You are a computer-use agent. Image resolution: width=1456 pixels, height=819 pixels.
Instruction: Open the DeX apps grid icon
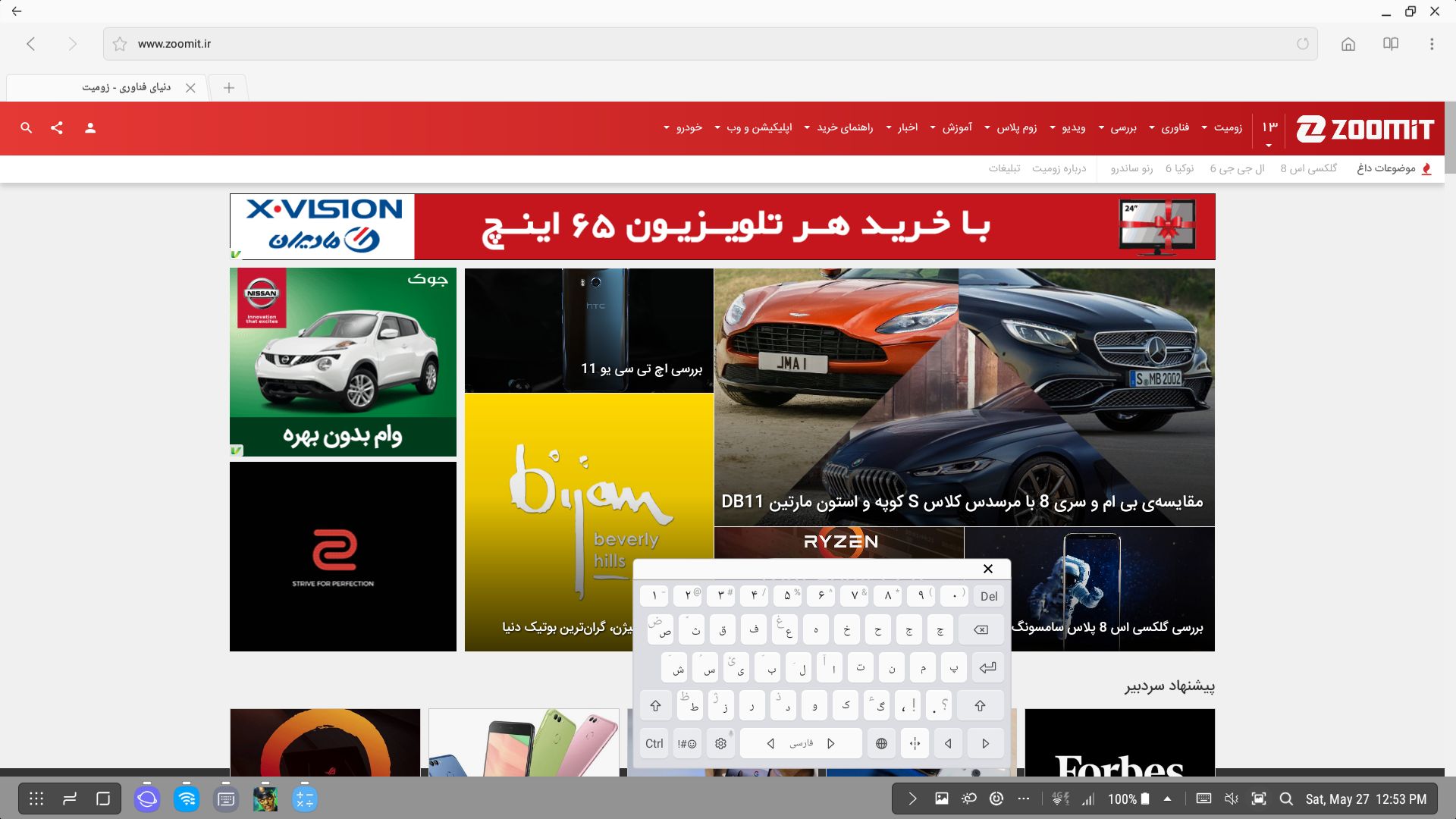coord(36,799)
